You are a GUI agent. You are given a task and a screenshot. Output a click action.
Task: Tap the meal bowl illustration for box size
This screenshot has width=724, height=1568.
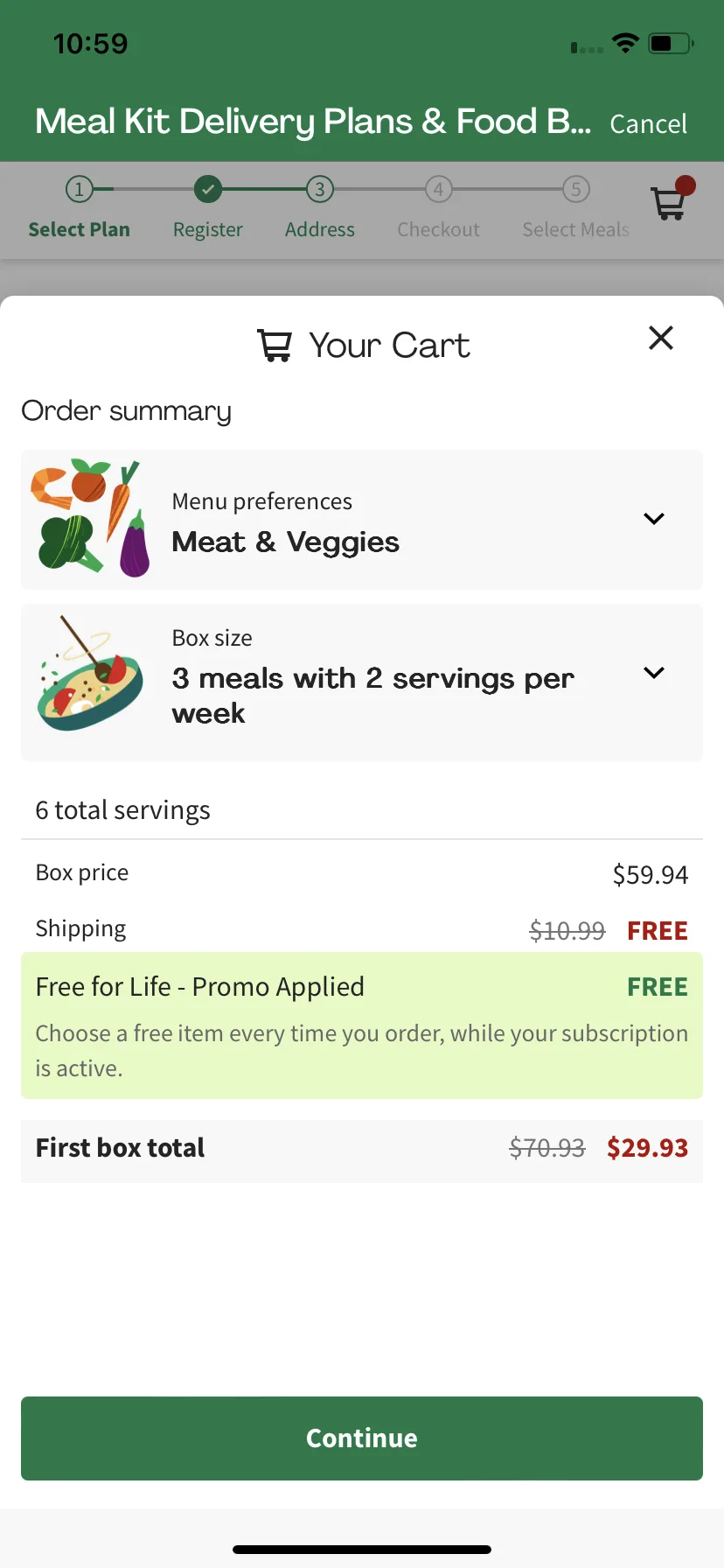(x=89, y=674)
